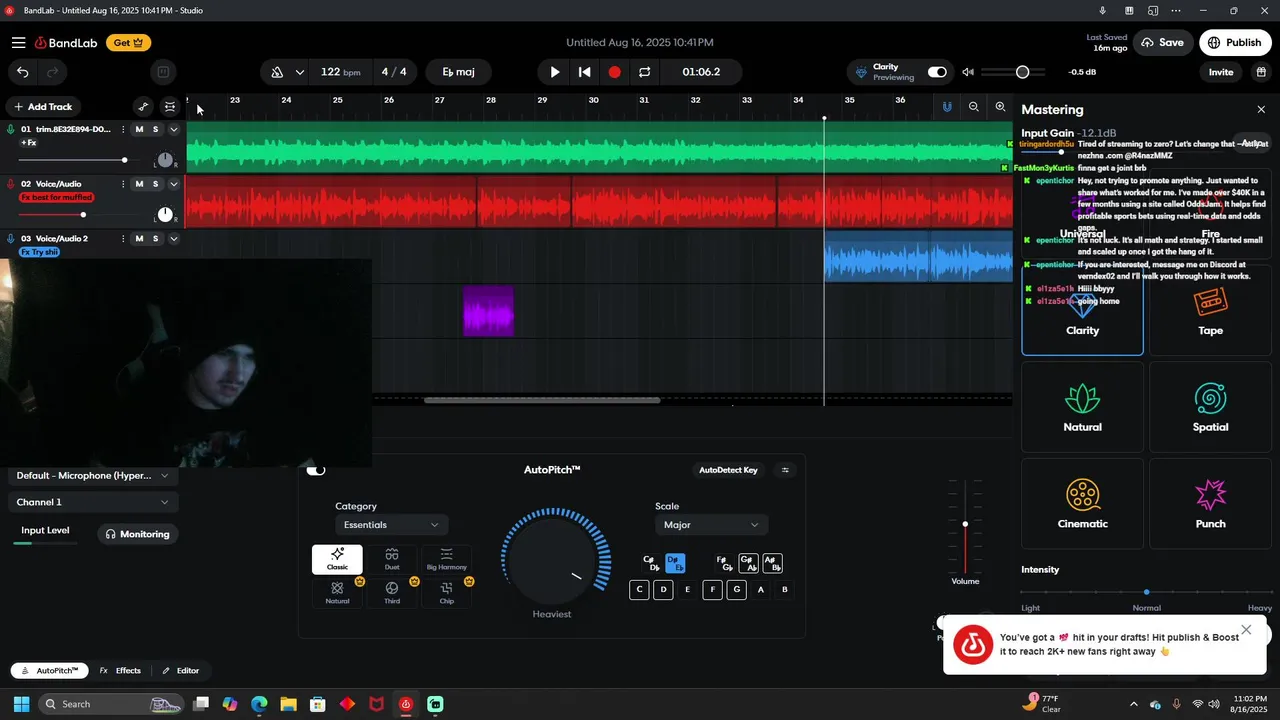
Task: Toggle the Clarity mastering preview switch
Action: [937, 72]
